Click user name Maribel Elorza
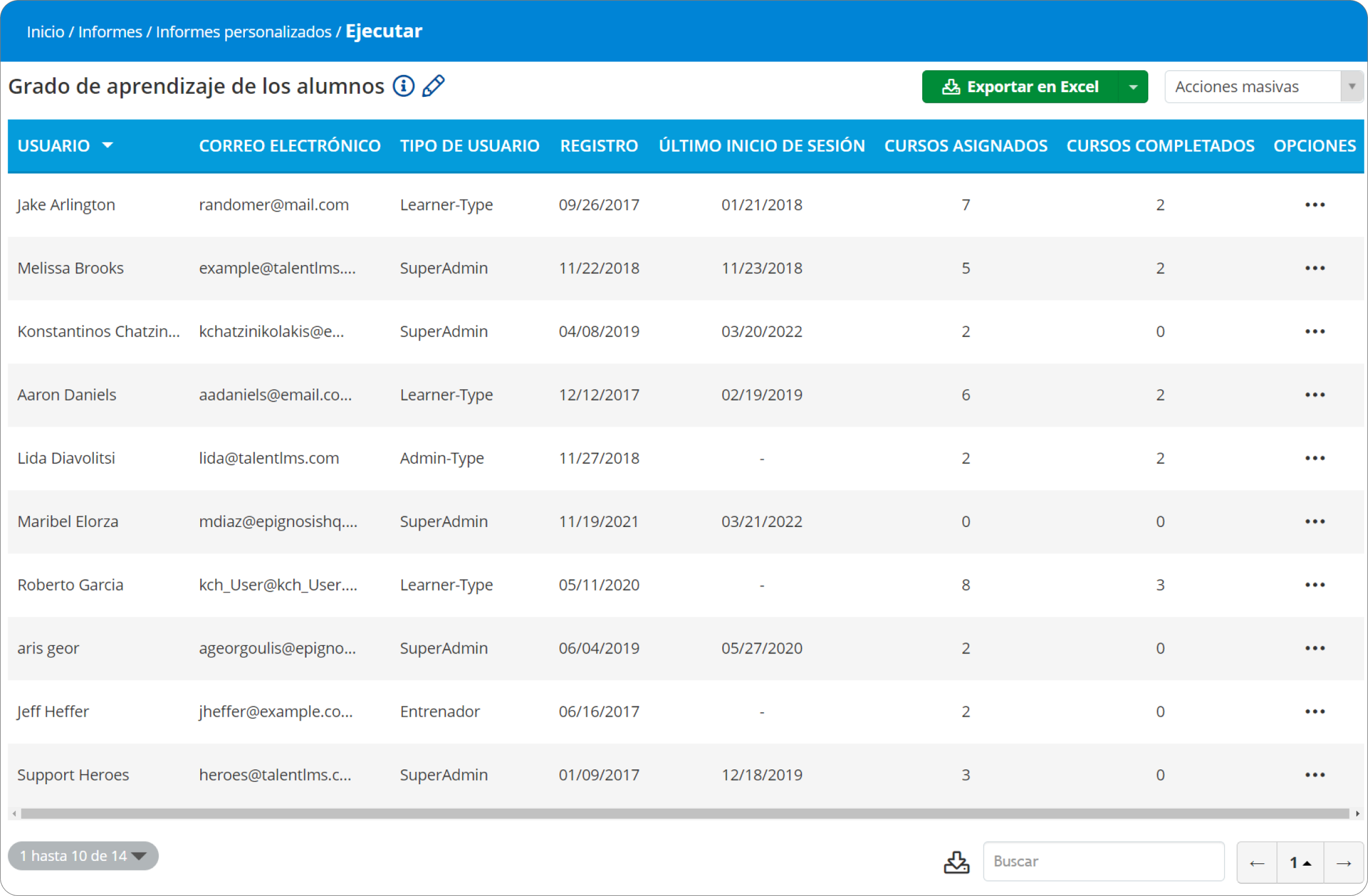The height and width of the screenshot is (896, 1368). (x=68, y=522)
